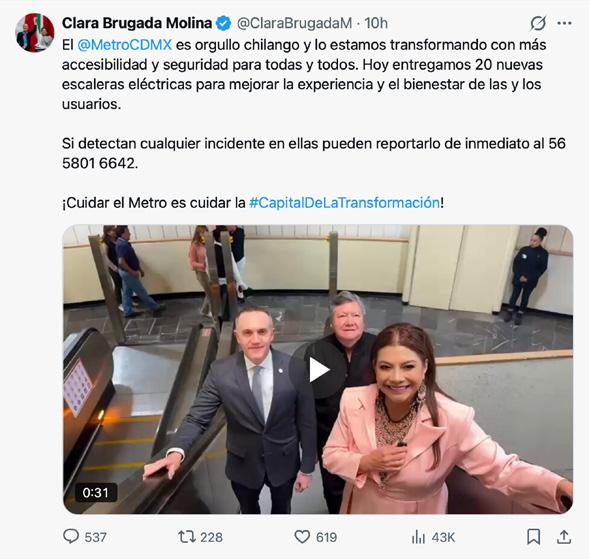The image size is (589, 560).
Task: Click the blue verified badge
Action: [224, 23]
